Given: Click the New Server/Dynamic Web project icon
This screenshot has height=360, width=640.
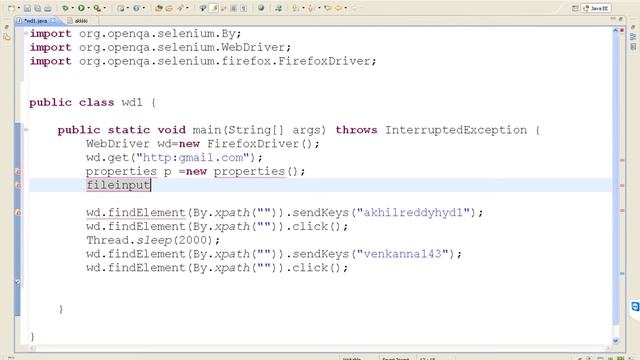Looking at the screenshot, I should click(121, 8).
